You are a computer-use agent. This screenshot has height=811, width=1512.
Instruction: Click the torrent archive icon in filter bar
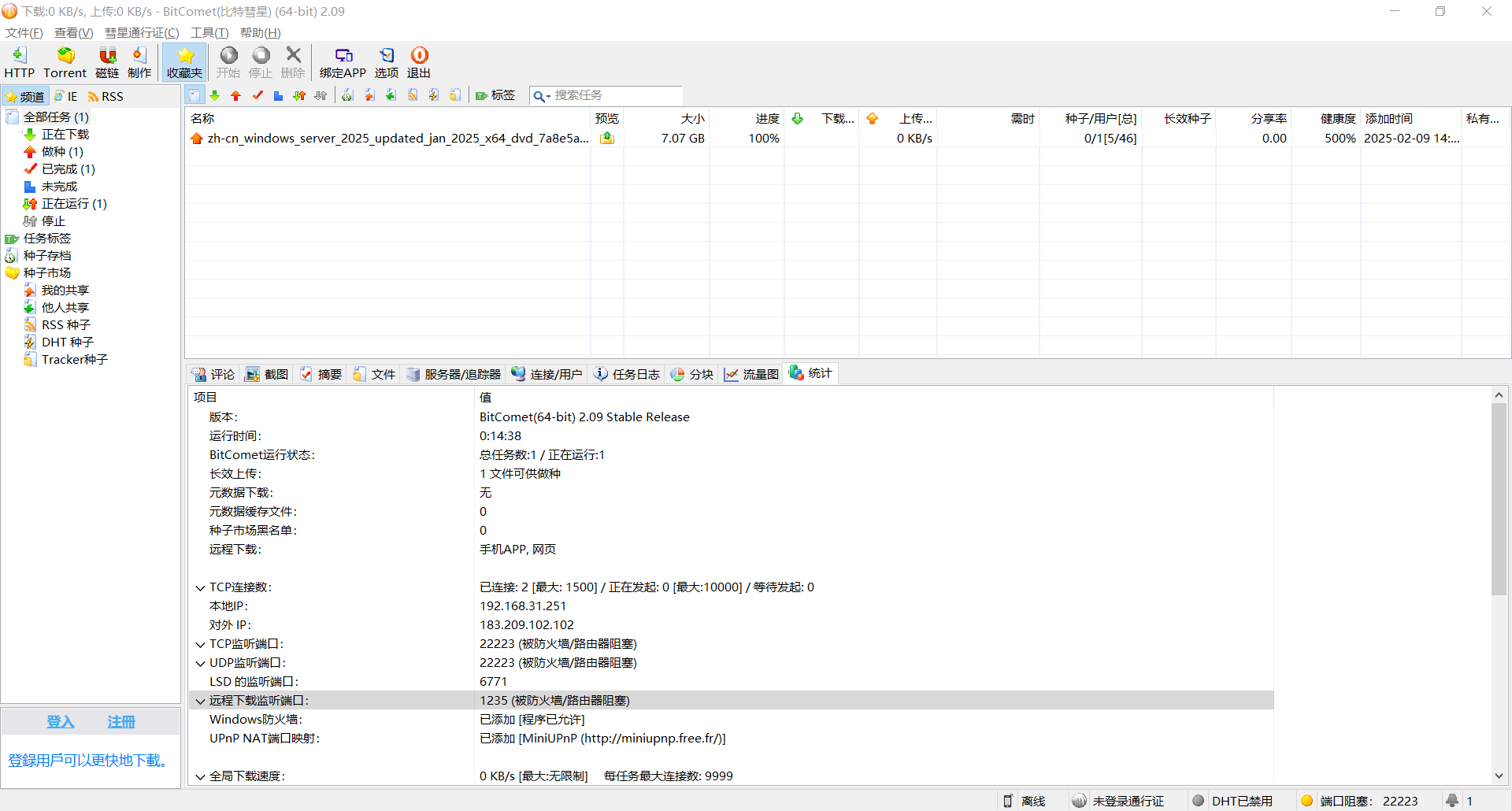coord(347,95)
